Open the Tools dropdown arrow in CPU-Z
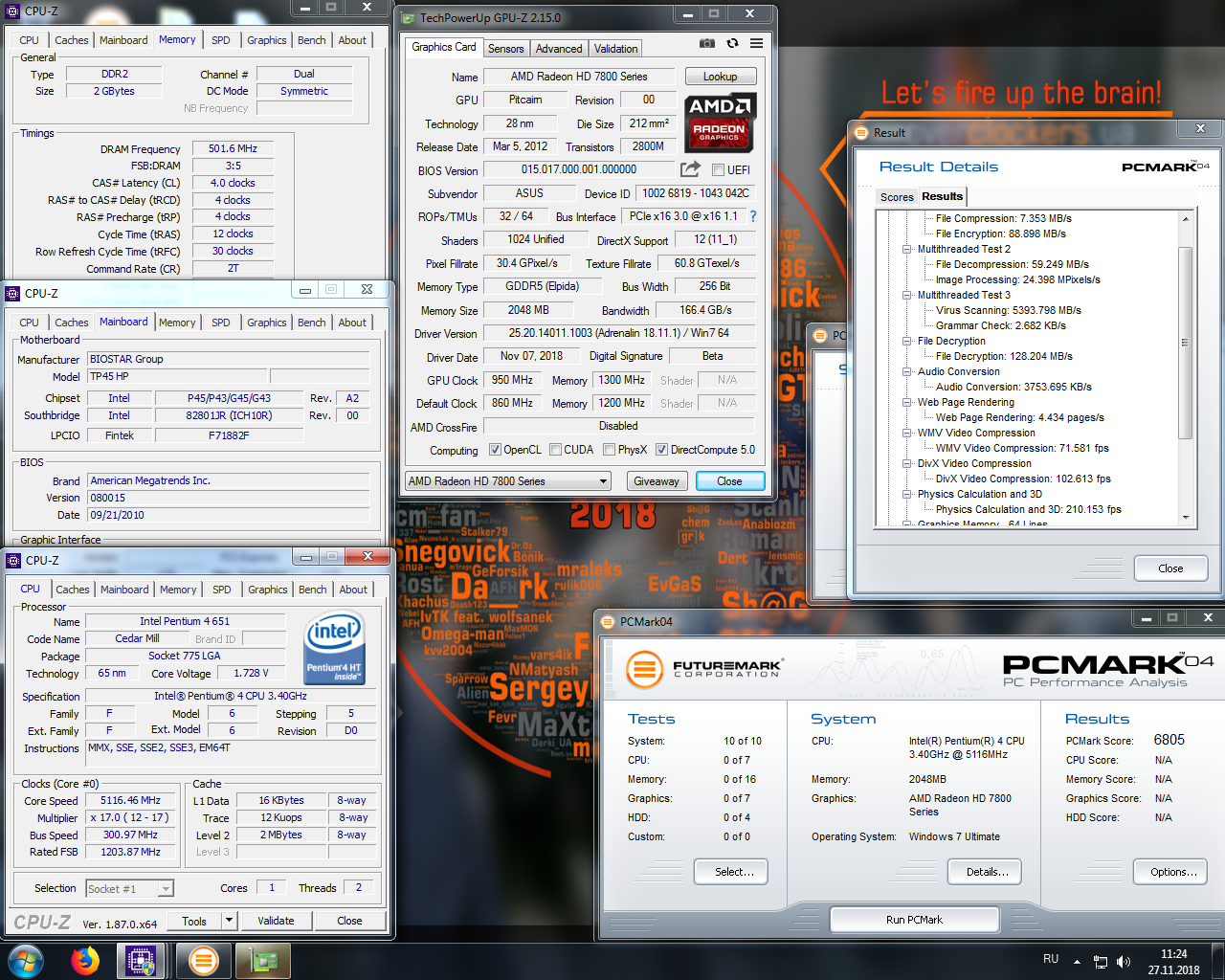Viewport: 1225px width, 980px height. (x=229, y=921)
